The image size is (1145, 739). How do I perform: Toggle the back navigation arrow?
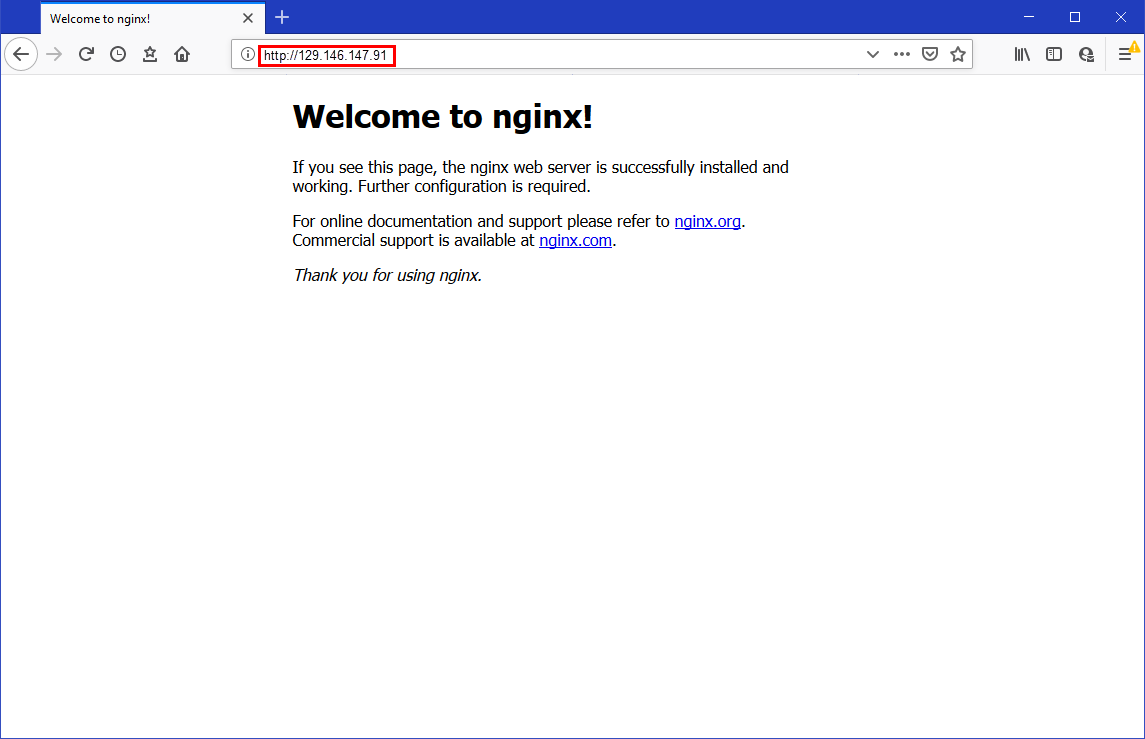[x=21, y=54]
